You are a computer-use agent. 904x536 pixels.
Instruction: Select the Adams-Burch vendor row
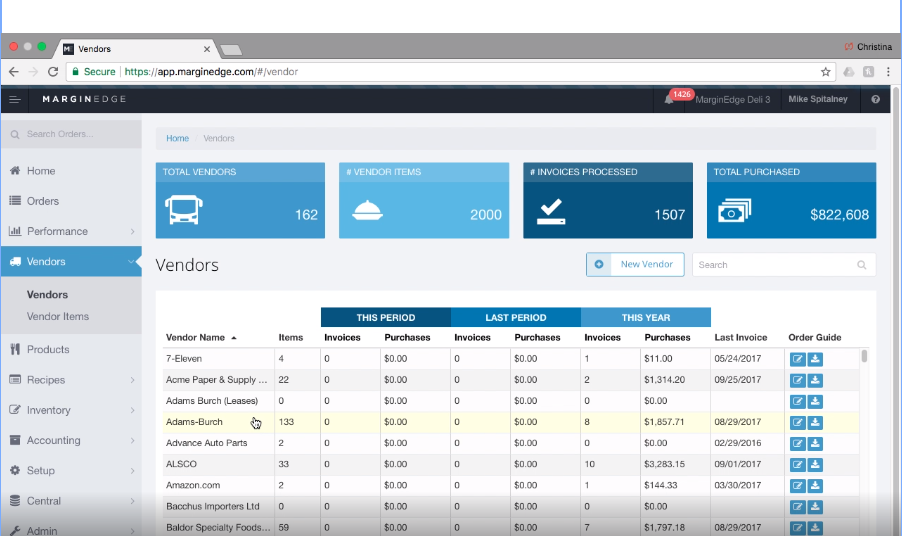pos(510,422)
